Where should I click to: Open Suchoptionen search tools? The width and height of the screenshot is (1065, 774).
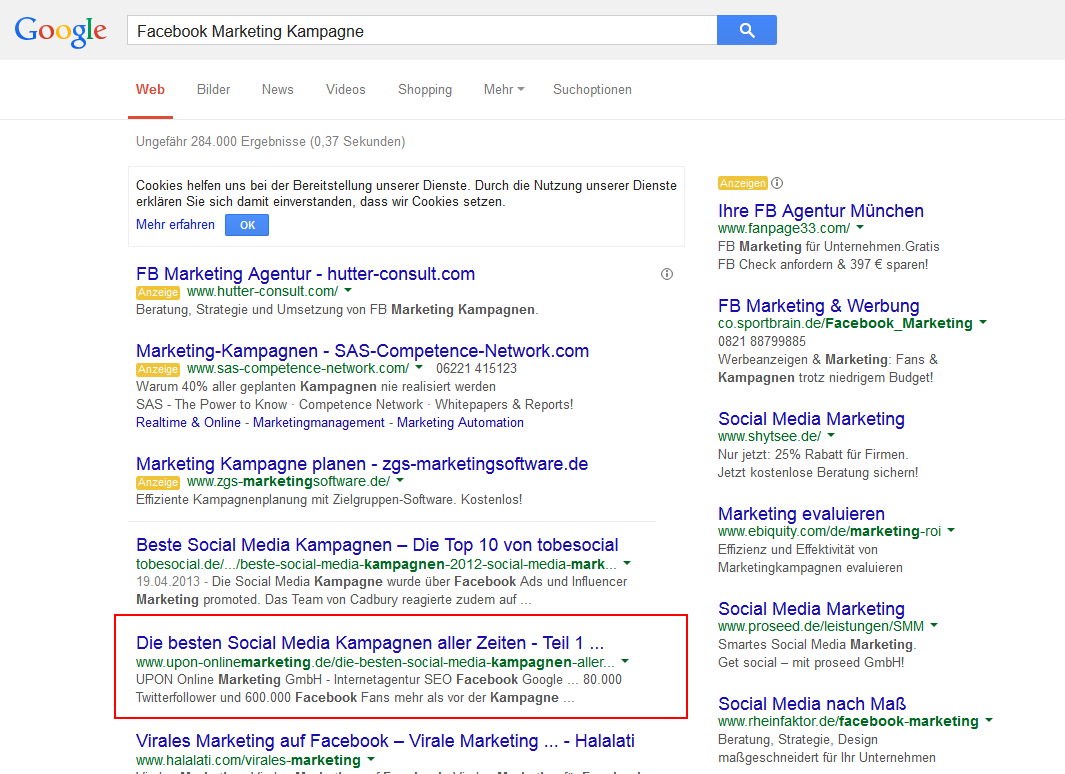point(592,90)
